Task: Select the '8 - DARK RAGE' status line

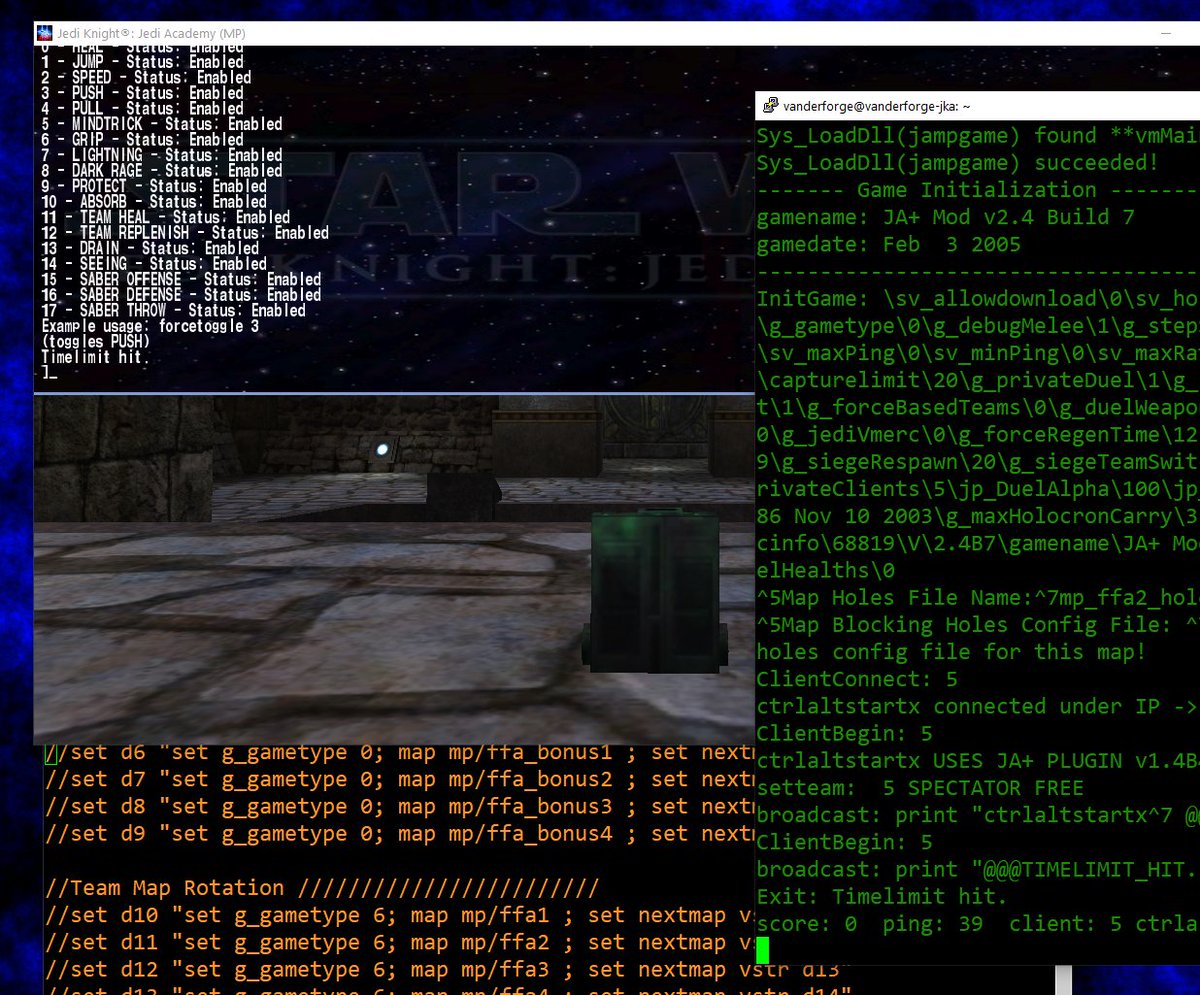Action: point(162,170)
